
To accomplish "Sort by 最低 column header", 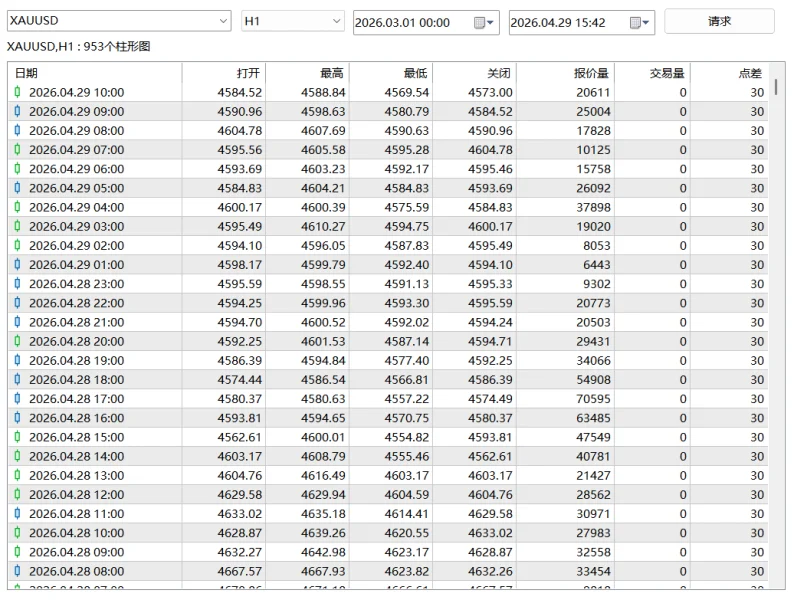I will (x=391, y=73).
